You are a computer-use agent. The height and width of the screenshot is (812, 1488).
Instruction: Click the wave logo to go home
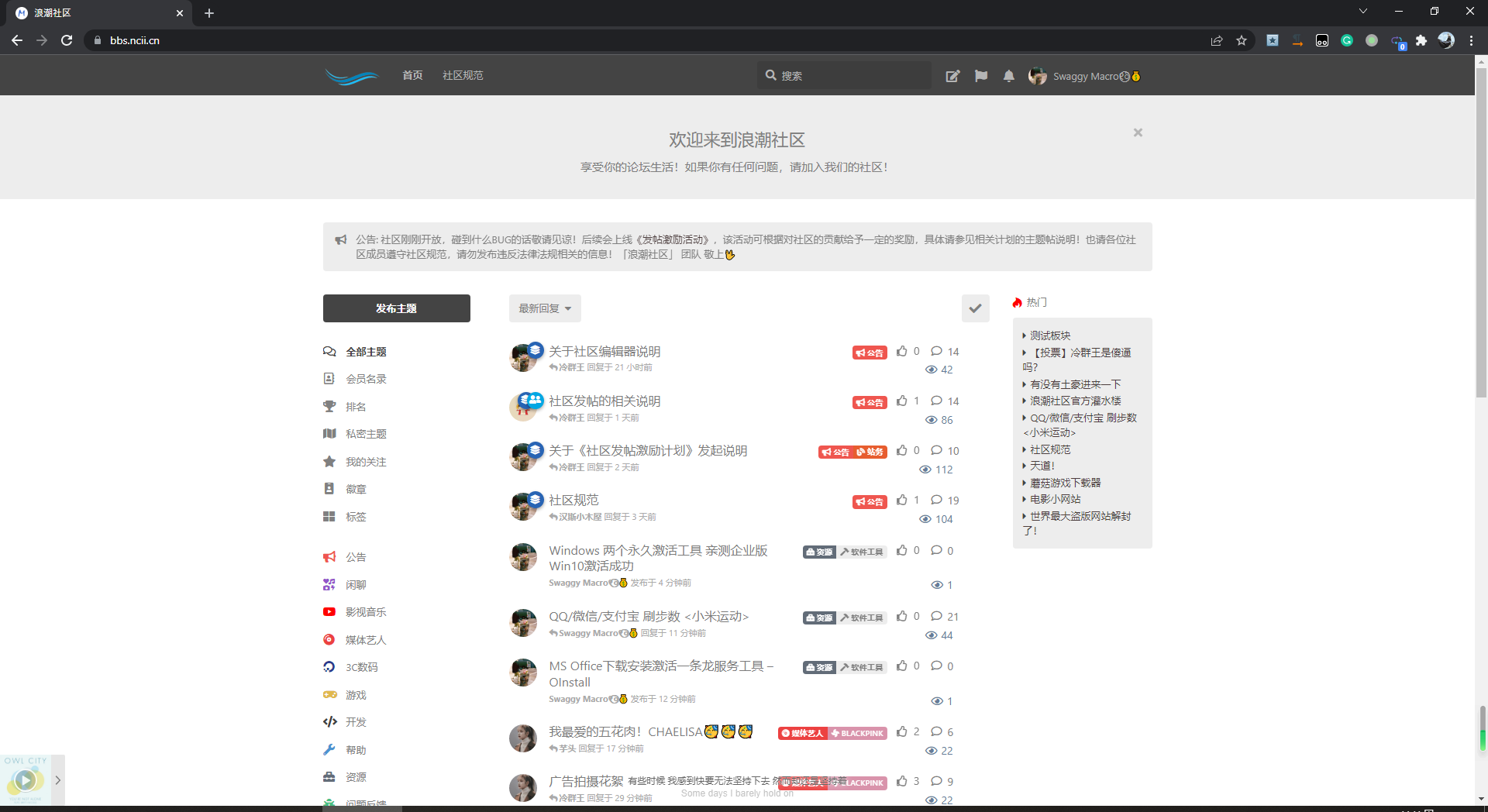[351, 75]
